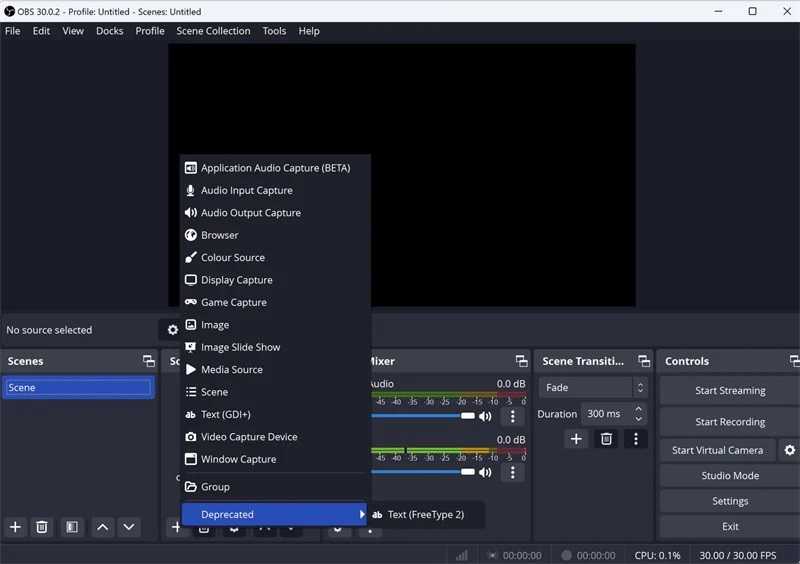Select Image Slide Show source
Image resolution: width=800 pixels, height=564 pixels.
click(274, 348)
